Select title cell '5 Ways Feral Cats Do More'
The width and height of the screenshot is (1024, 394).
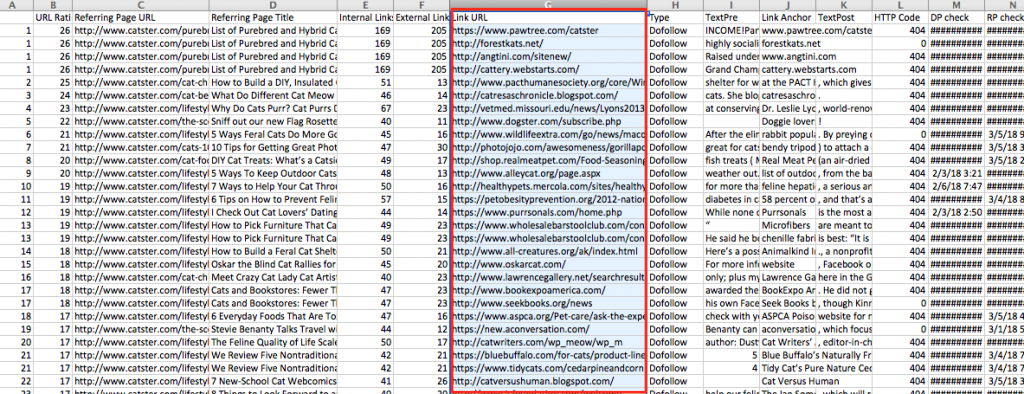tap(274, 135)
